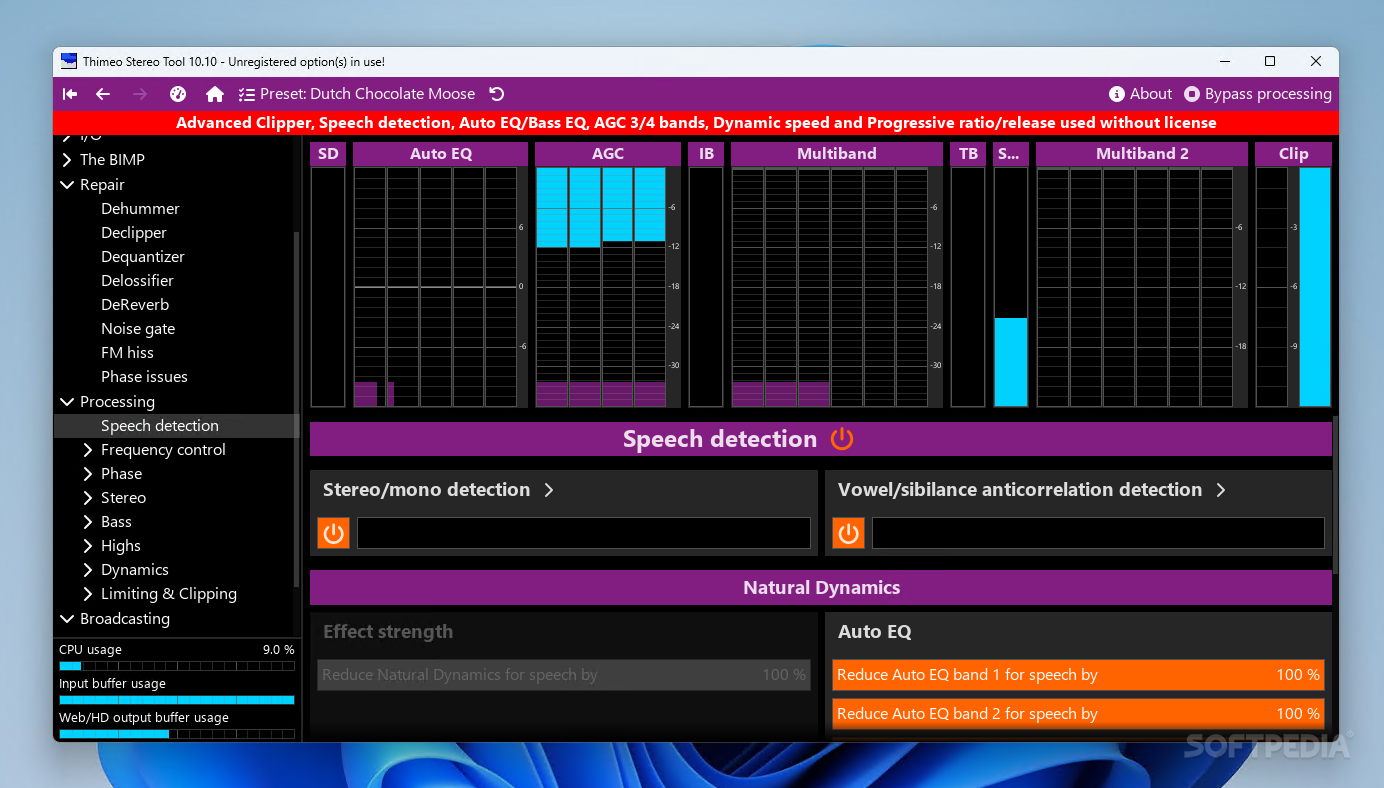Go back with the left arrow icon
This screenshot has height=788, width=1384.
(103, 94)
